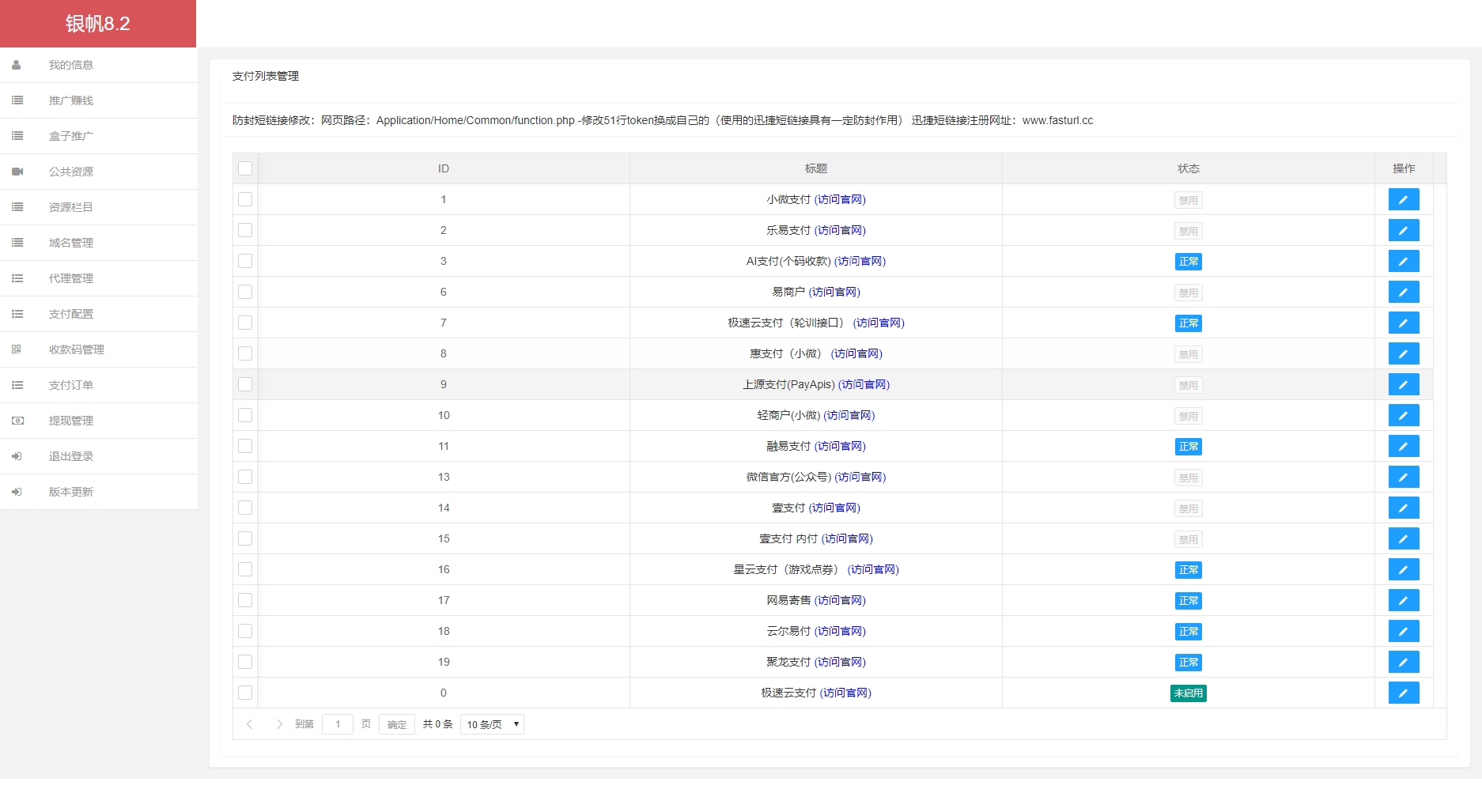The image size is (1482, 812).
Task: Click the QR code icon beside 收款码管理
Action: click(17, 349)
